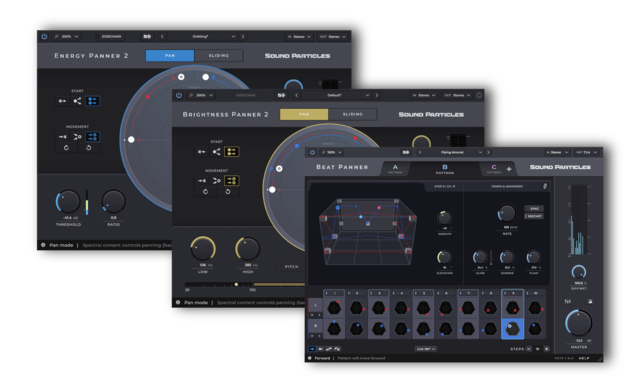The image size is (640, 377).
Task: Toggle Energy Panner 2 power button
Action: [x=44, y=36]
